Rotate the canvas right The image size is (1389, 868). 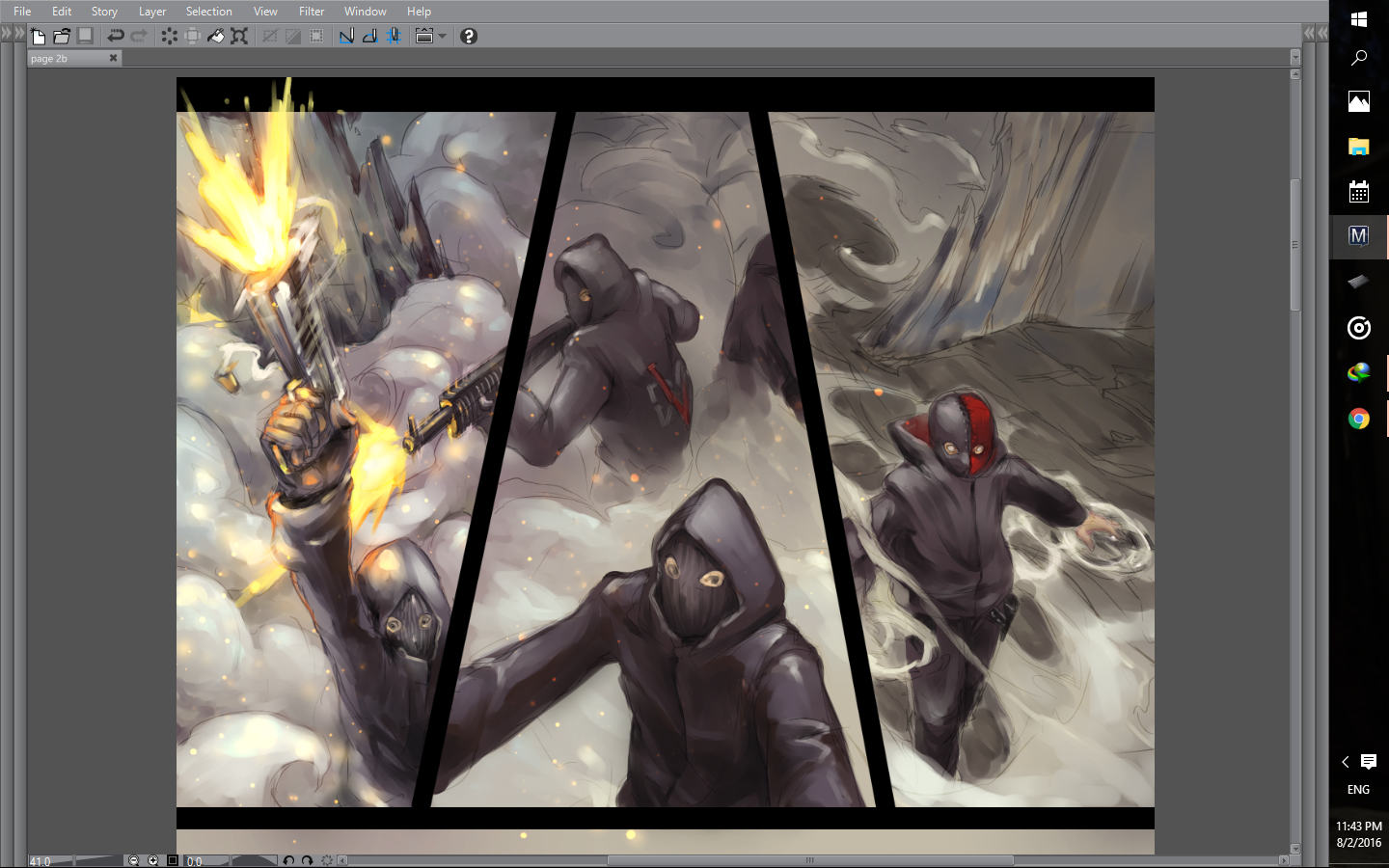307,860
